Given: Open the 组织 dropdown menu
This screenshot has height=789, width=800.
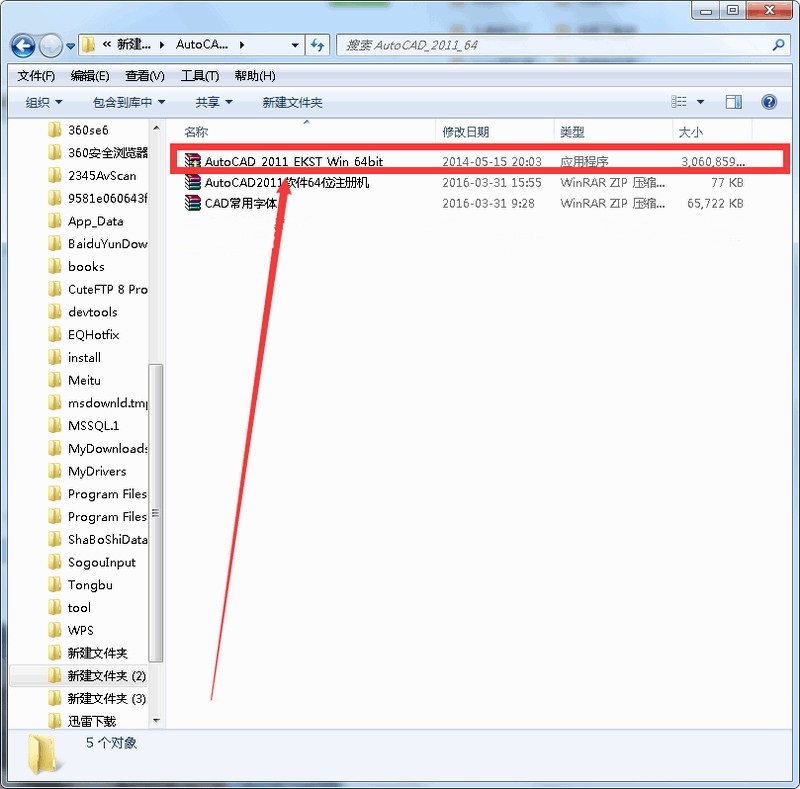Looking at the screenshot, I should pos(44,102).
